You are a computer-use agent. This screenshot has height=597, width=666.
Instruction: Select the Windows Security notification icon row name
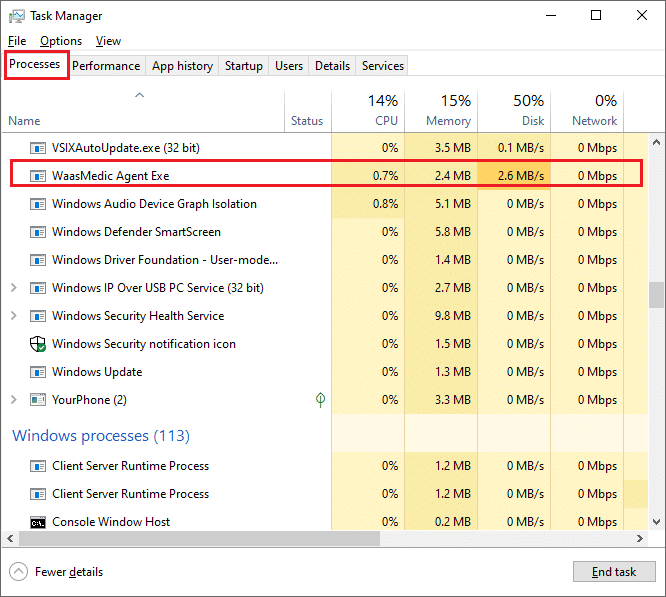click(144, 344)
